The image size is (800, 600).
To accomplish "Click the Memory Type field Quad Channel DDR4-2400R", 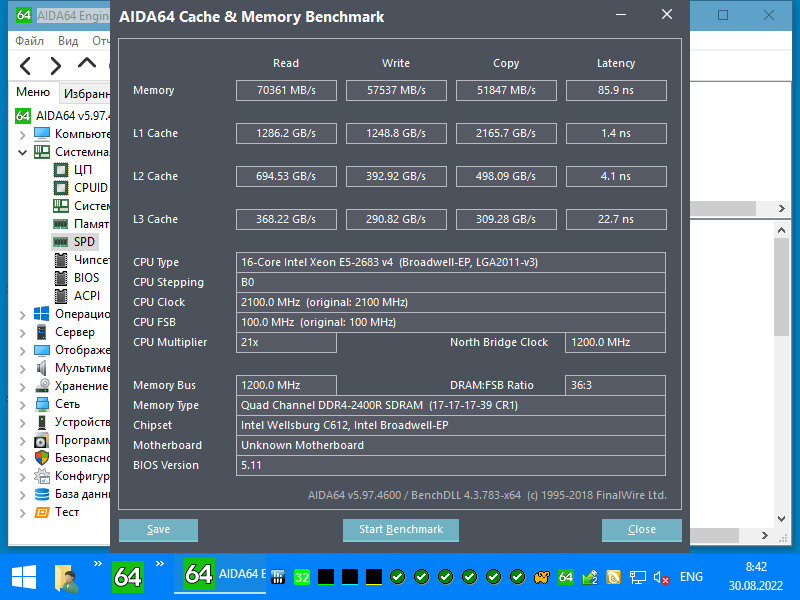I will coord(451,405).
